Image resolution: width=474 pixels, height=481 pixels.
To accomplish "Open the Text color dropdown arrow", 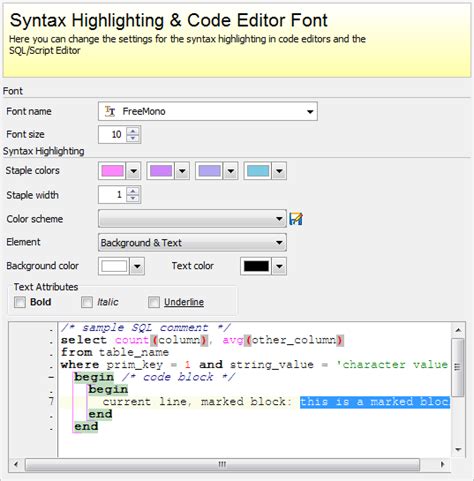I will pos(279,266).
